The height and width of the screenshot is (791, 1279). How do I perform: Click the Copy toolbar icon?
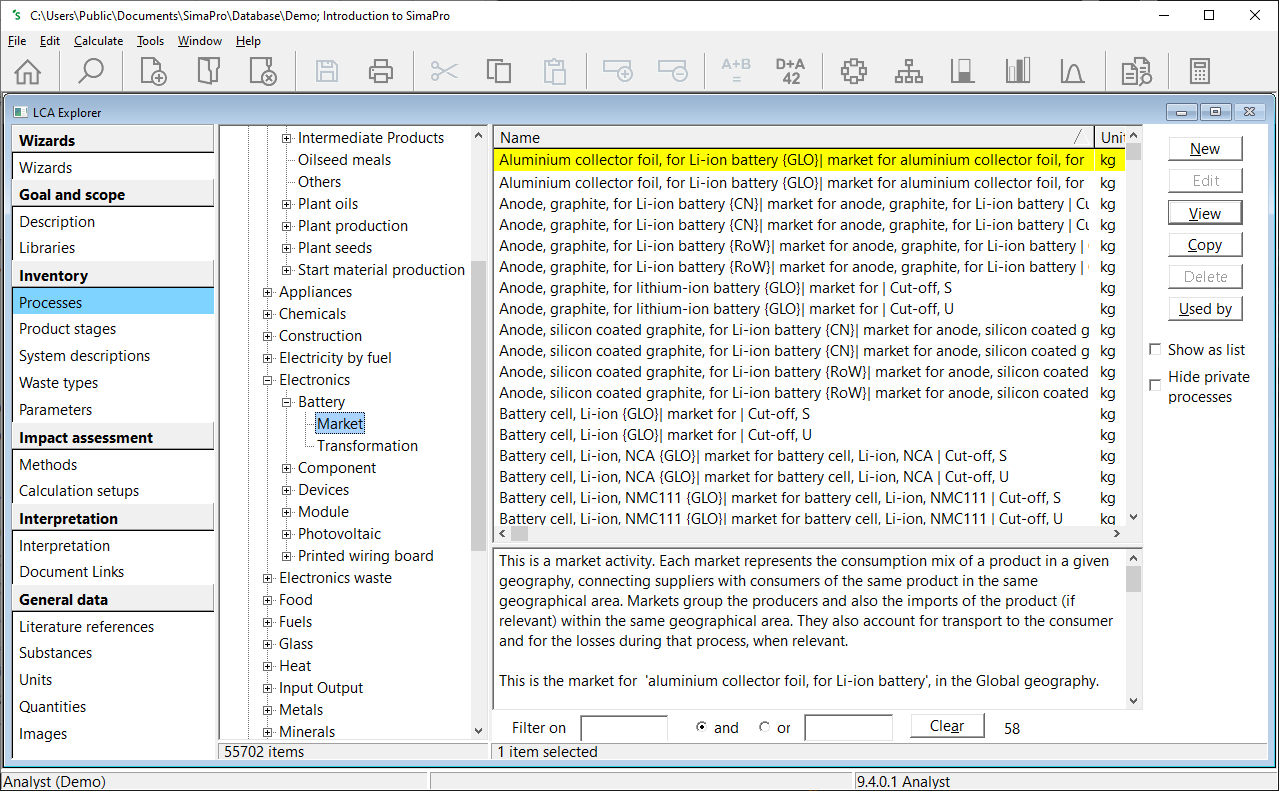(499, 71)
